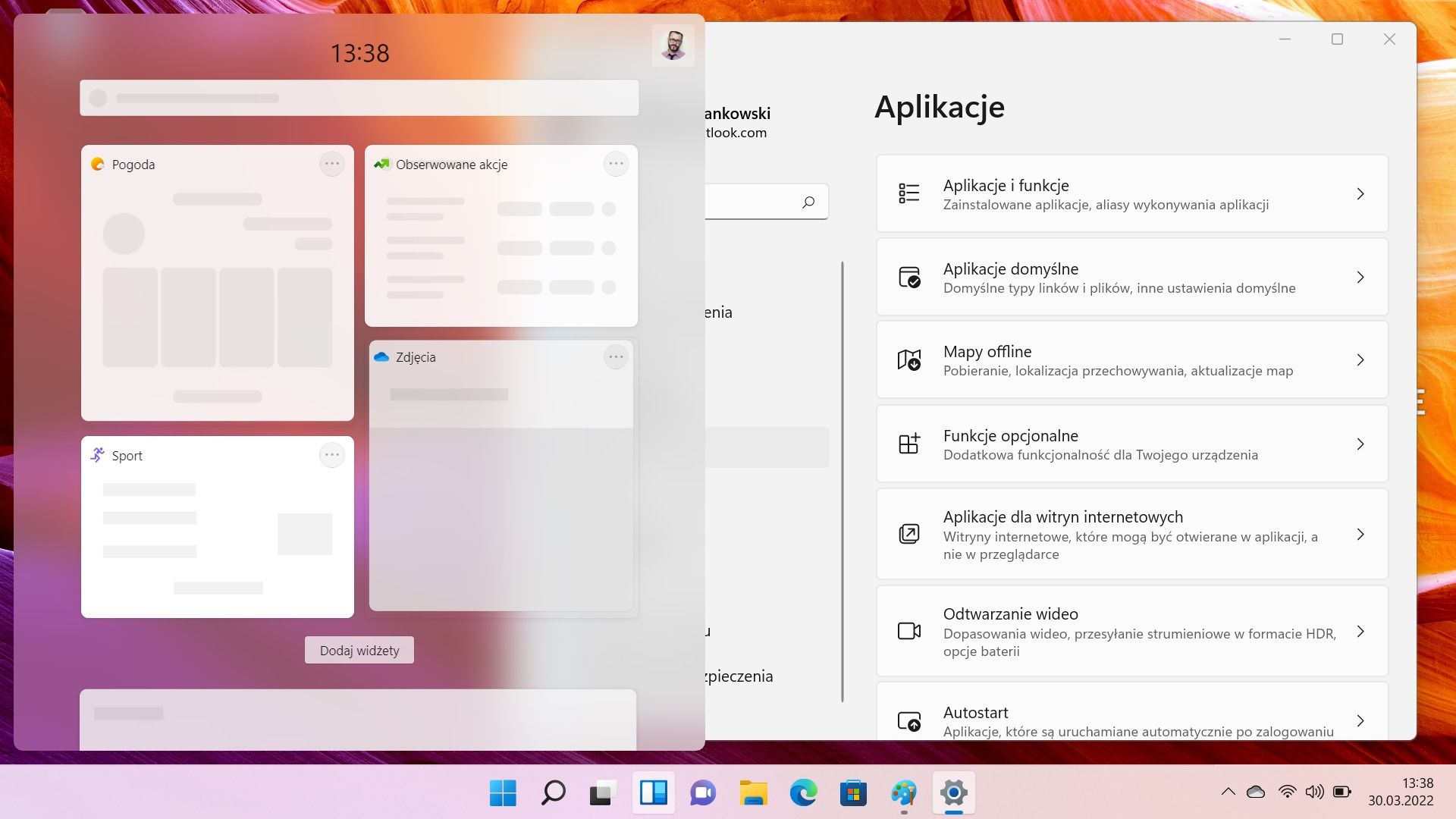Open Task View in taskbar

tap(603, 792)
